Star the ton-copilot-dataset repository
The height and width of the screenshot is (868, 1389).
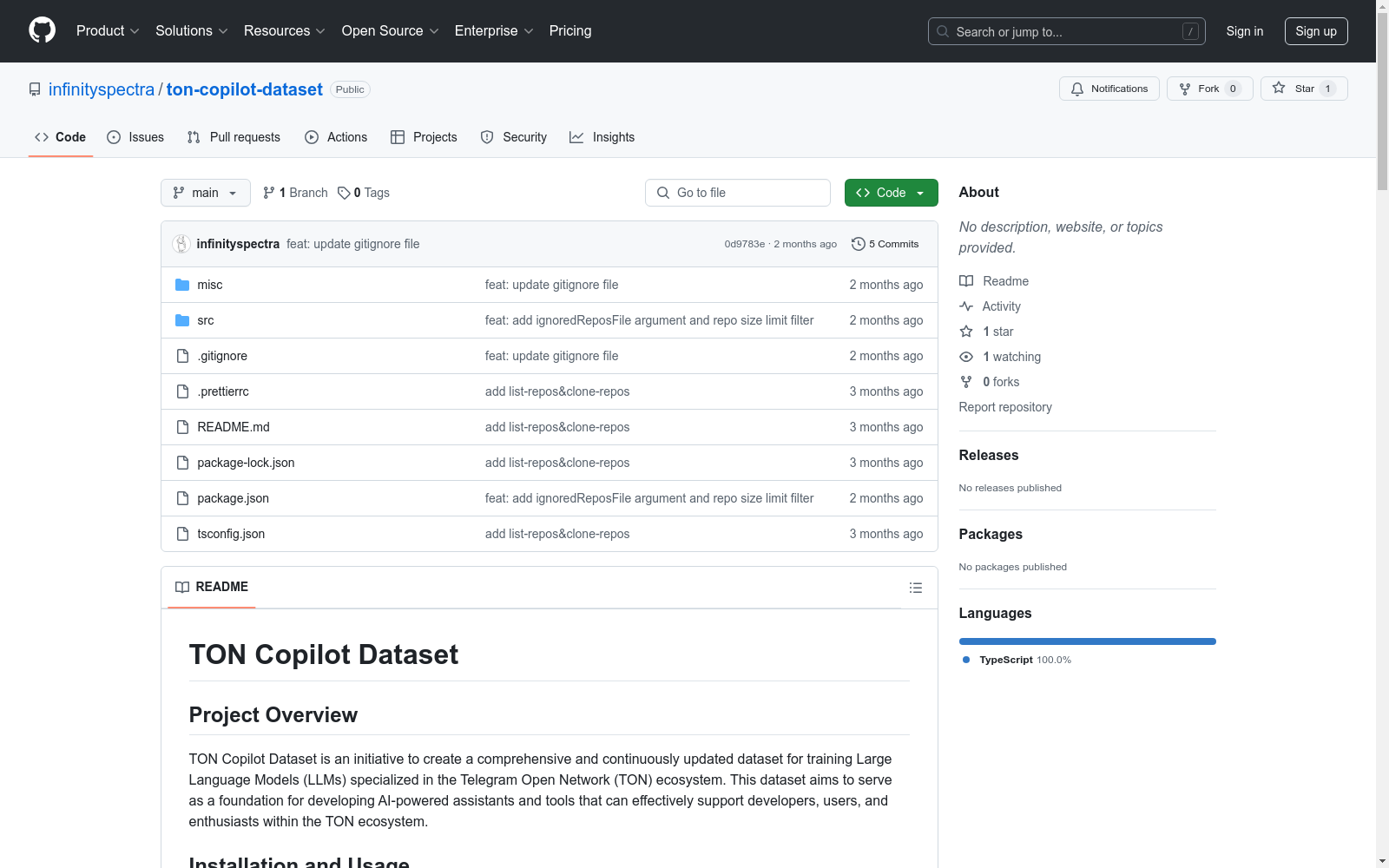coord(1304,89)
